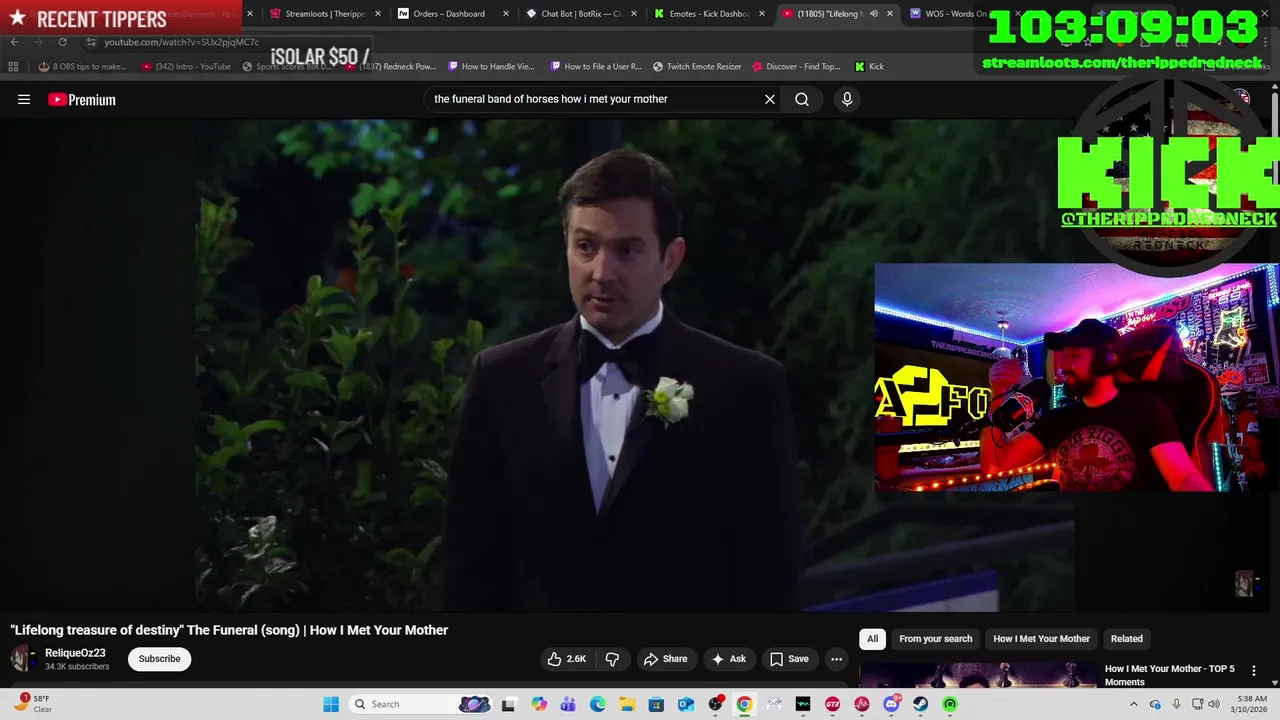Reload the page
Image resolution: width=1280 pixels, height=720 pixels.
click(x=62, y=42)
